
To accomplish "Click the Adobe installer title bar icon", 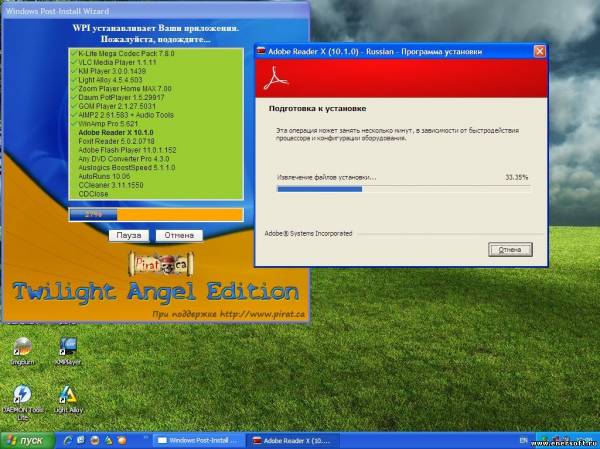I will point(261,51).
